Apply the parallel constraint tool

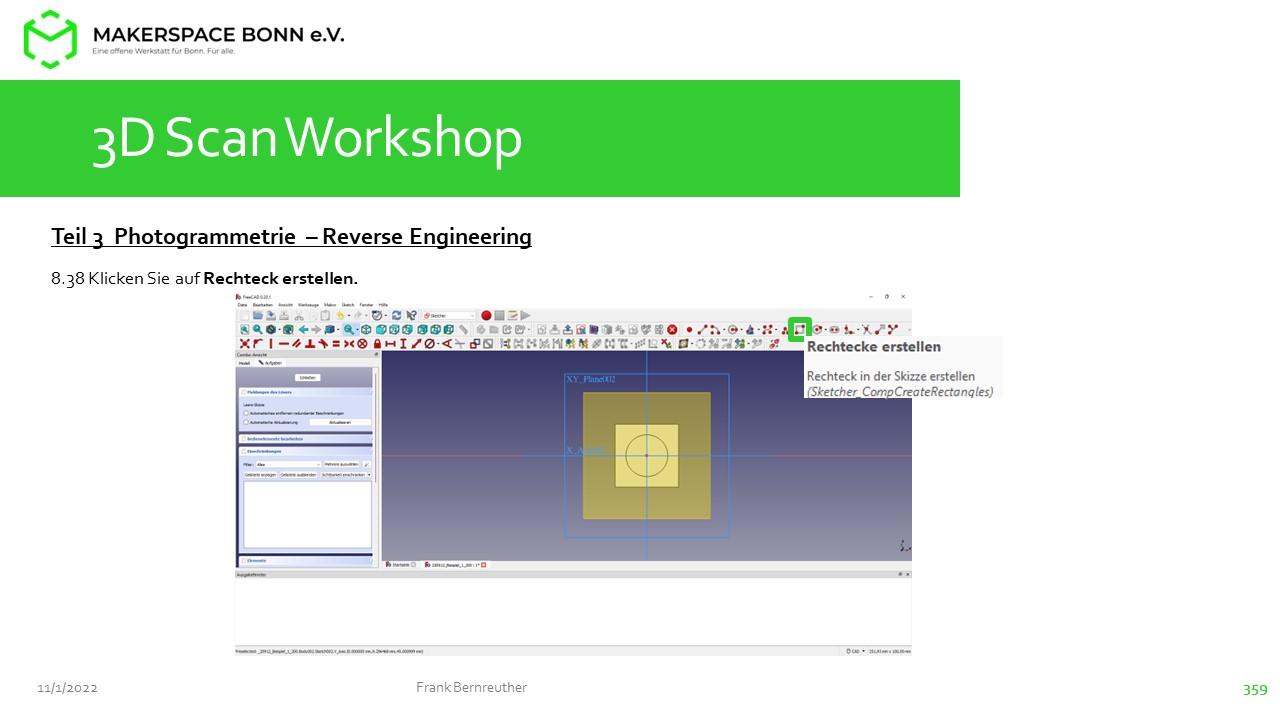(297, 344)
